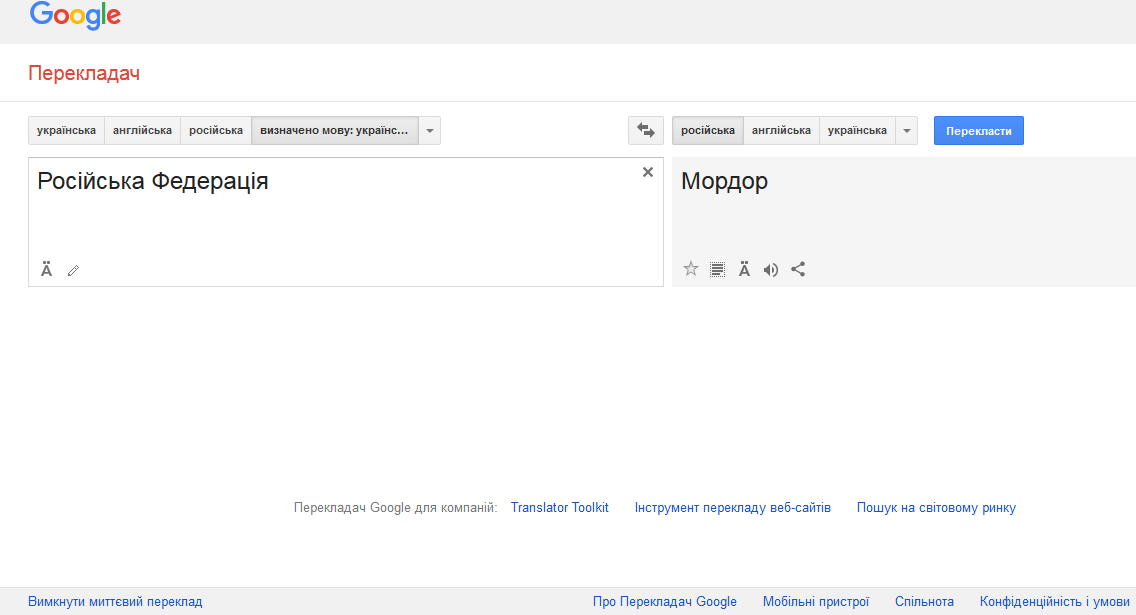Expand the target language dropdown arrow
Image resolution: width=1136 pixels, height=615 pixels.
907,130
